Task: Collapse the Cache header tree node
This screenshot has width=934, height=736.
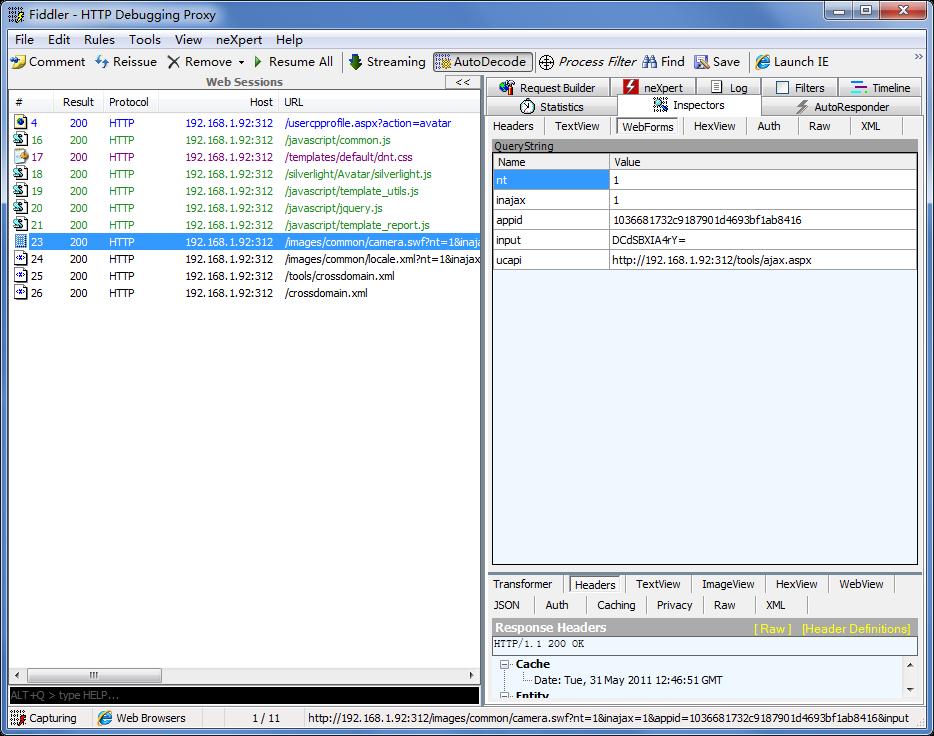Action: pyautogui.click(x=505, y=664)
